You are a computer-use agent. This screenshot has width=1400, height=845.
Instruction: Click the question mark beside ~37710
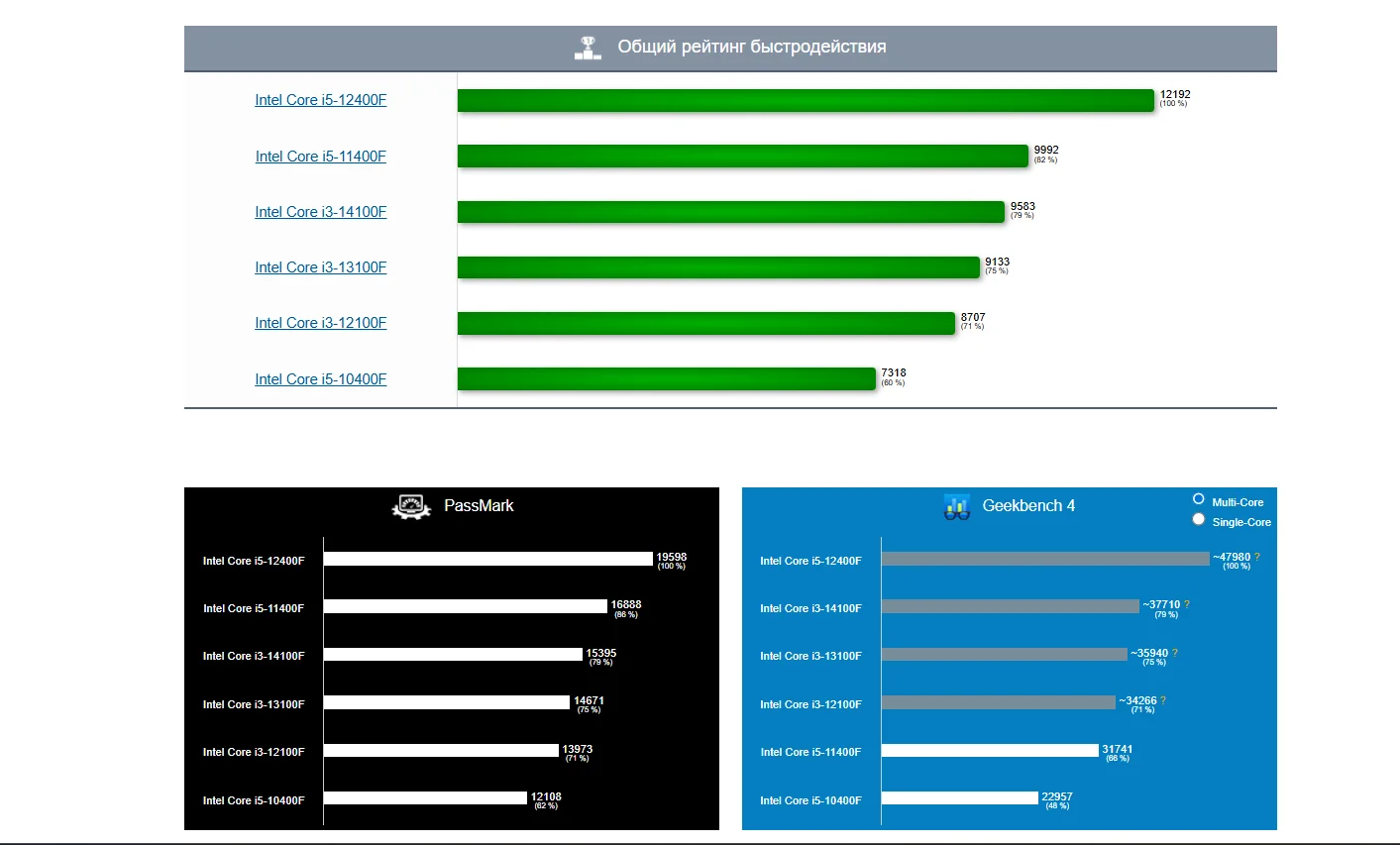tap(1187, 604)
